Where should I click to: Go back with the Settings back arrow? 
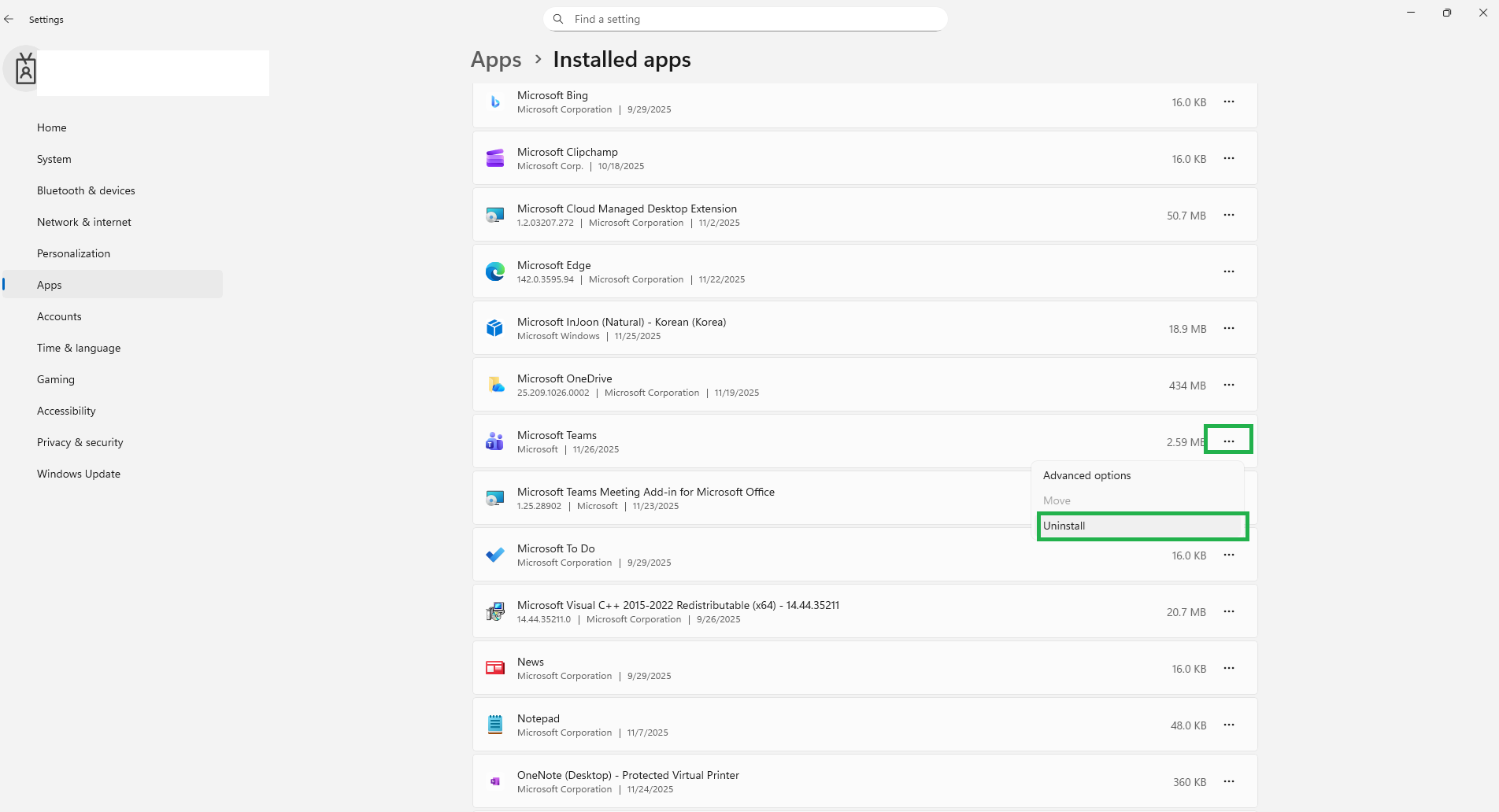(9, 19)
